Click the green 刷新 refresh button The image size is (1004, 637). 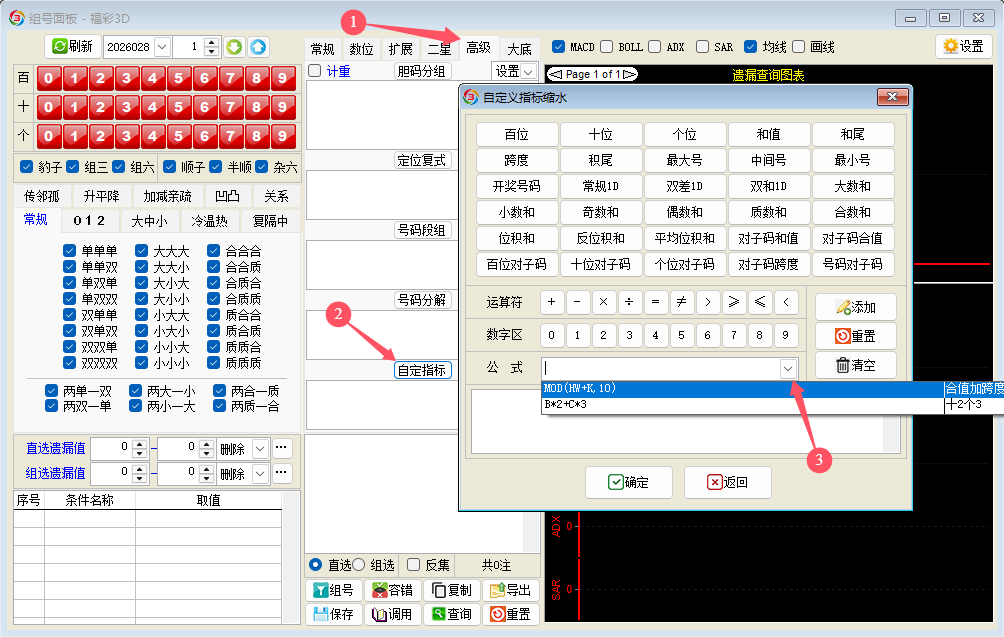point(72,47)
